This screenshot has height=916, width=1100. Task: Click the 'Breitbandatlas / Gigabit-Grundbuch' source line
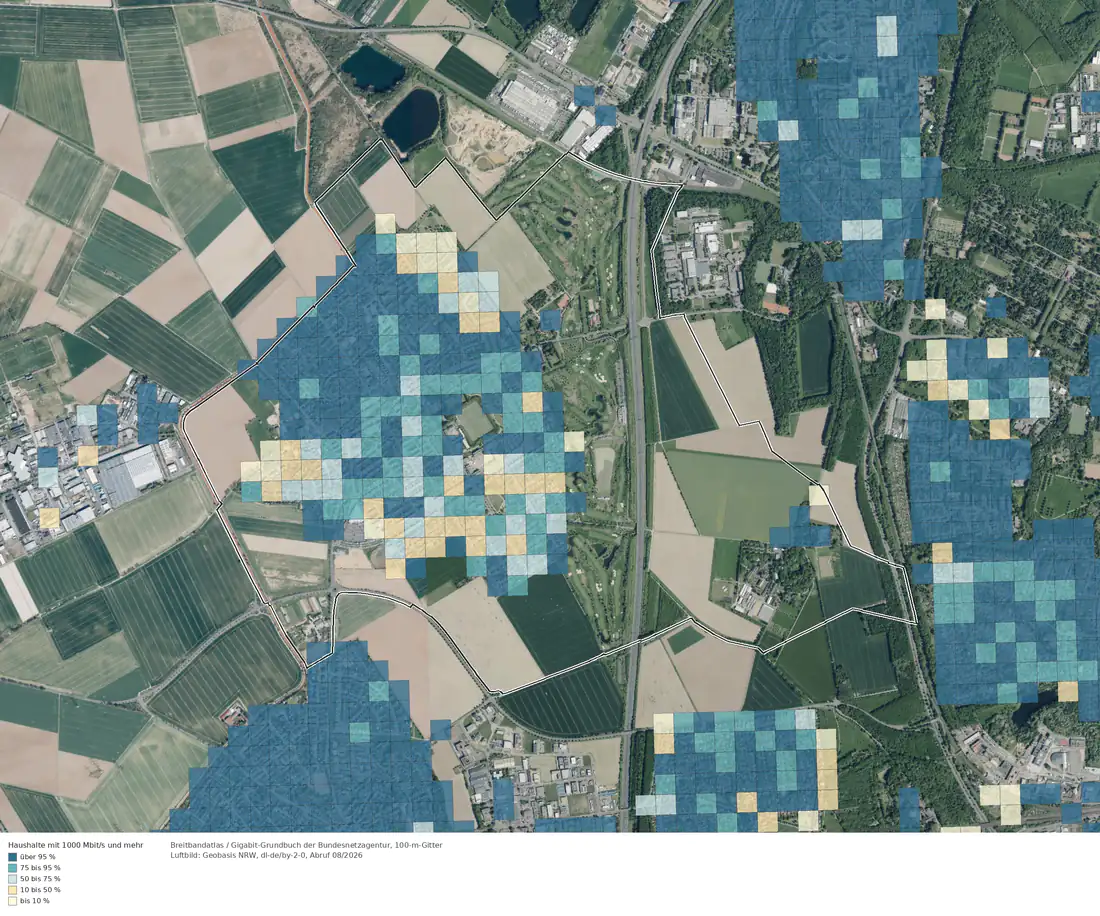pos(307,845)
